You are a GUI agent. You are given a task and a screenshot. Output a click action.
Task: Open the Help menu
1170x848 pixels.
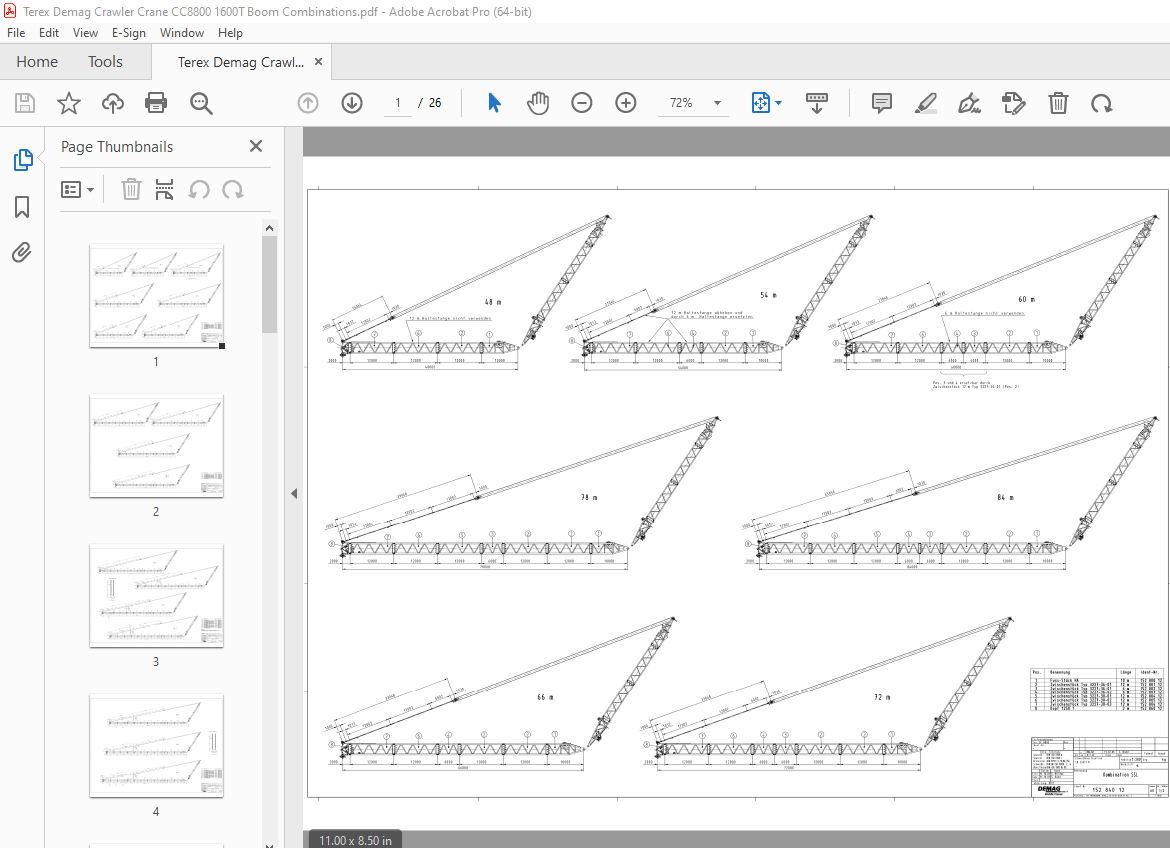[230, 33]
